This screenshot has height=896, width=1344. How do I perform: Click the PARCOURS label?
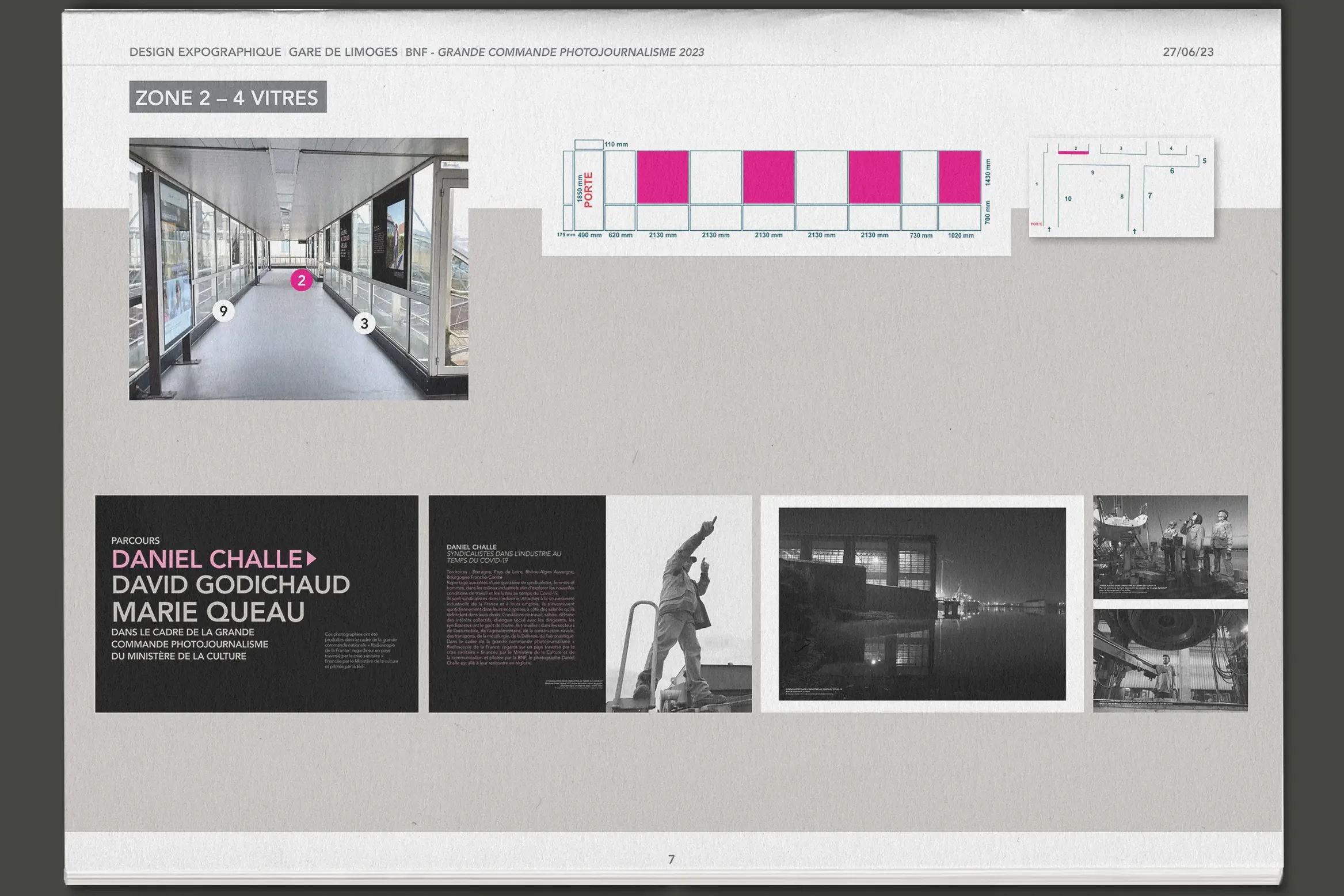pos(135,540)
